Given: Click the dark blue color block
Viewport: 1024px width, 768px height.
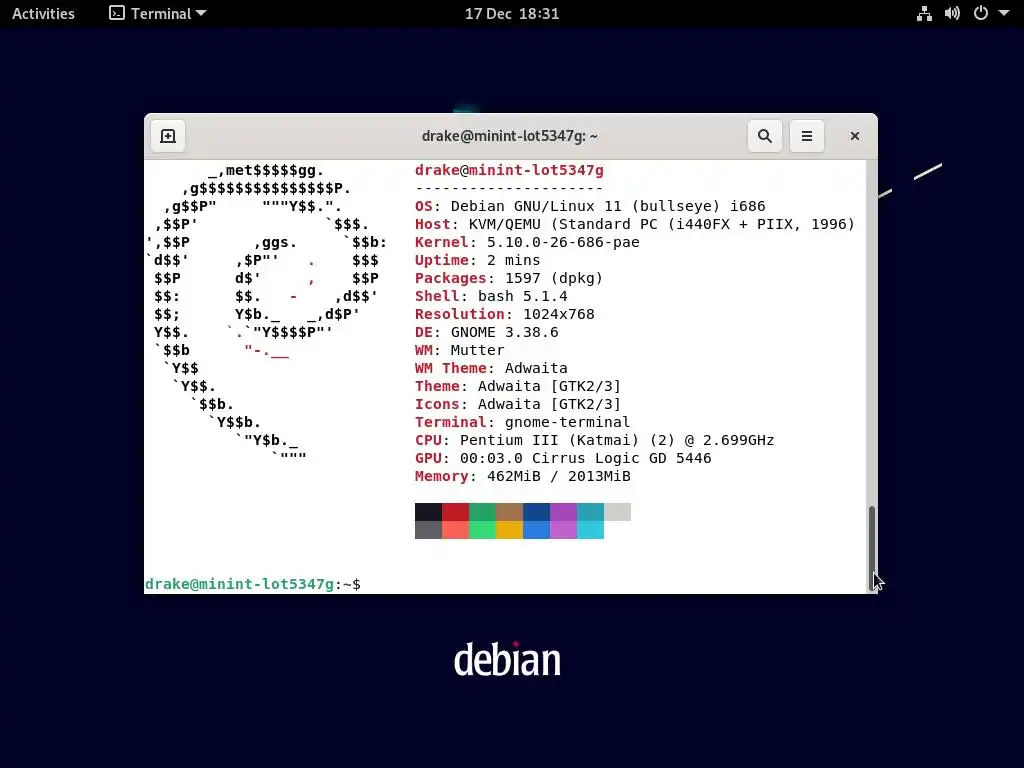Looking at the screenshot, I should [536, 512].
